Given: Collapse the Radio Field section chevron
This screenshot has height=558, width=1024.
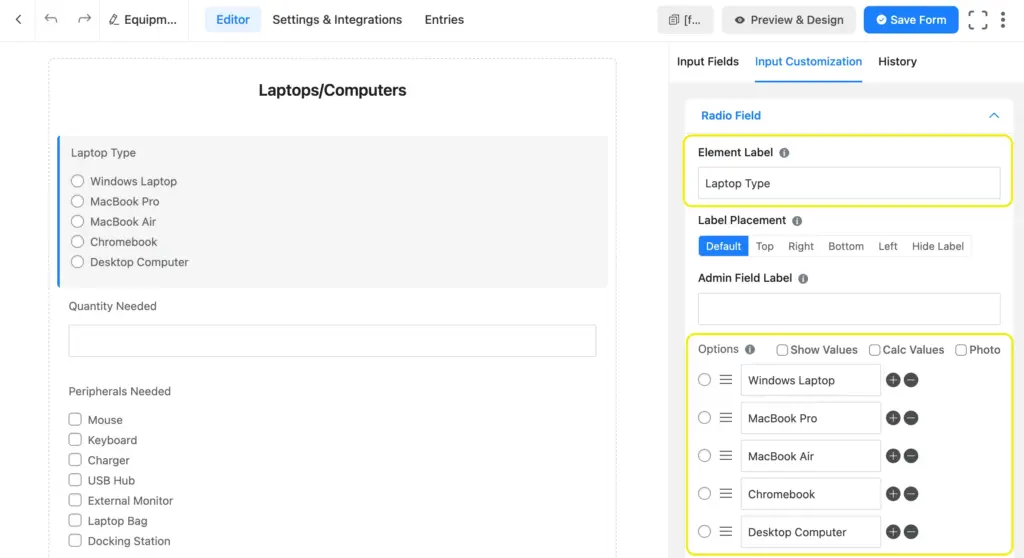Looking at the screenshot, I should pos(994,116).
